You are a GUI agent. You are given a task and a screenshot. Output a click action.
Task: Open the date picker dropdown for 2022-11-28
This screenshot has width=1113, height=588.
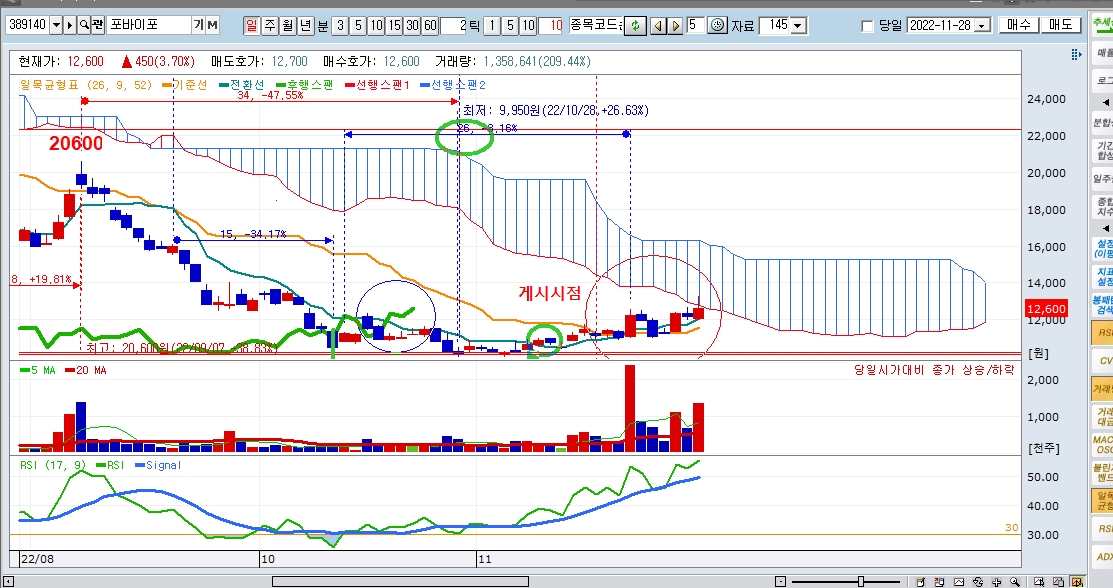click(981, 25)
